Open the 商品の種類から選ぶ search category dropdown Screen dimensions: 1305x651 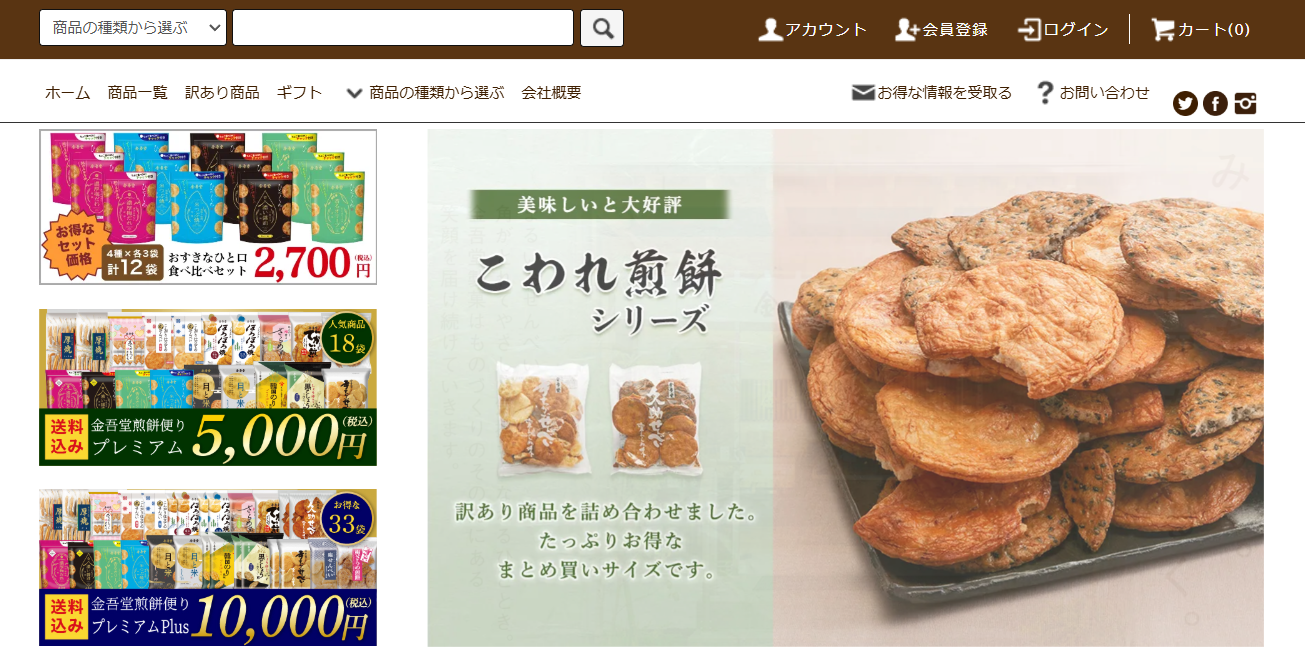(133, 28)
